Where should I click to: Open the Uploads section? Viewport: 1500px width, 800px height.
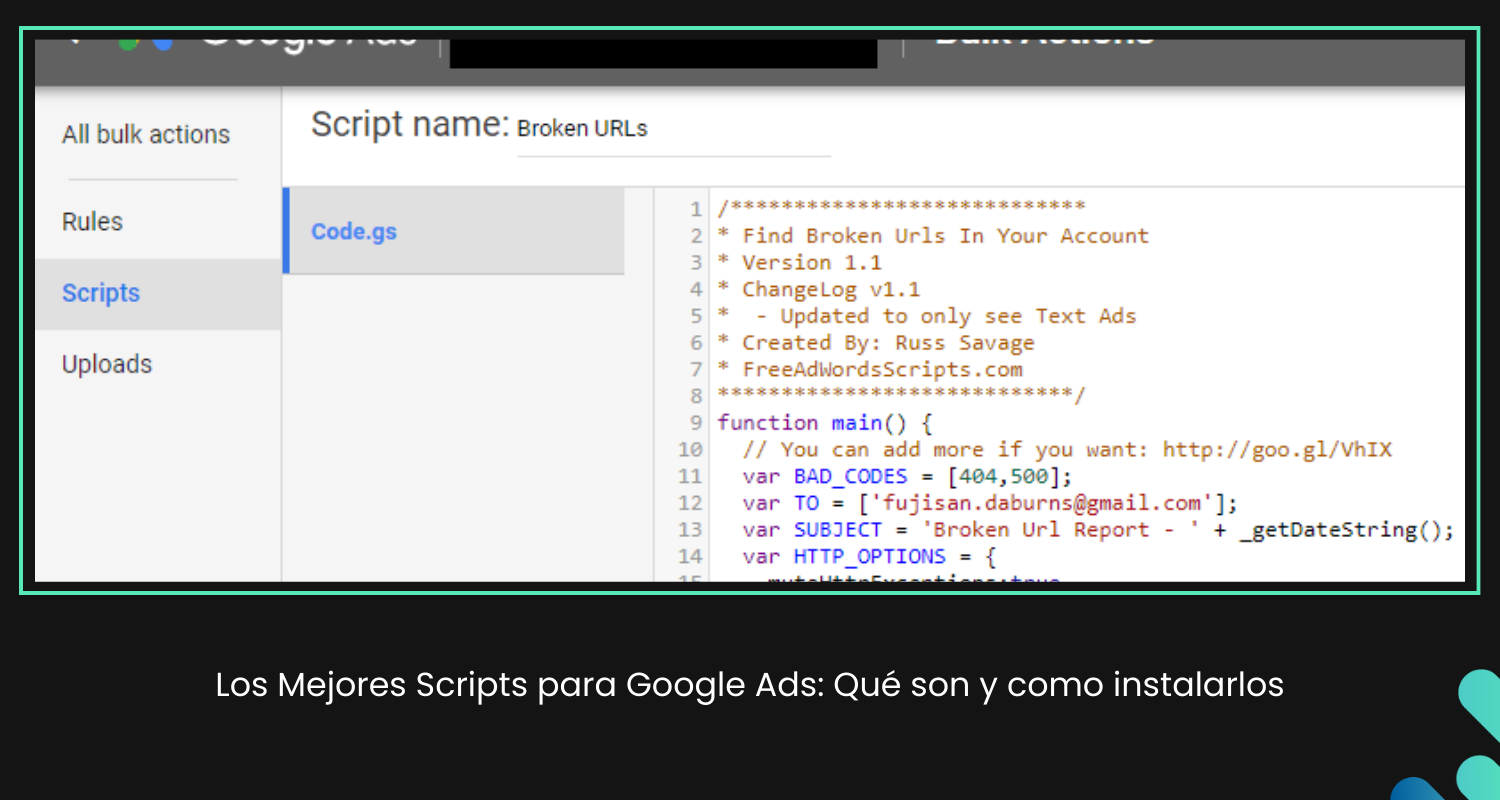106,364
